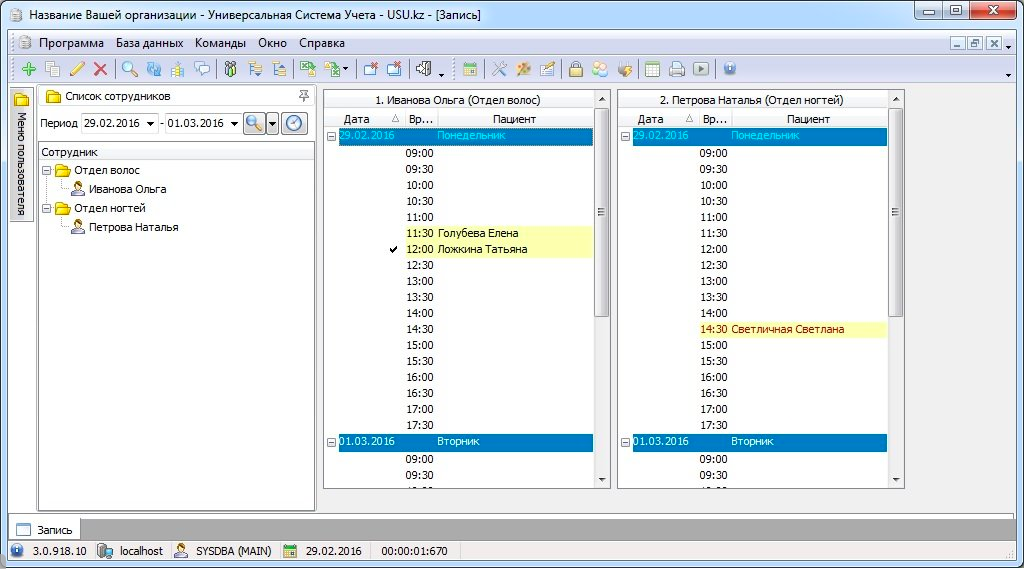Select employee Иванова Ольга in tree

pos(127,189)
